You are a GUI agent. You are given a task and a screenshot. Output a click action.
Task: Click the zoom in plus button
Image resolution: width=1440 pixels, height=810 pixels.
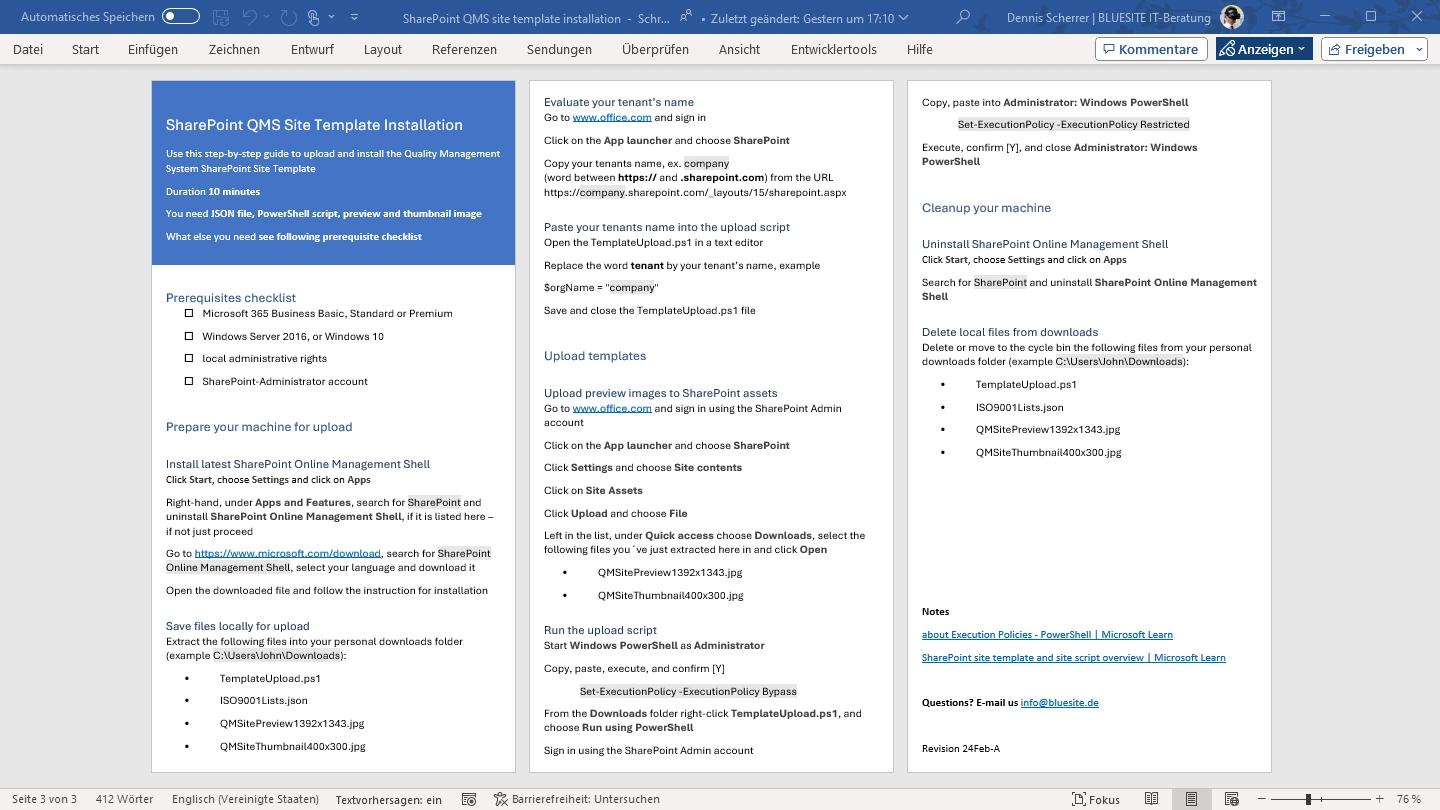(1381, 799)
